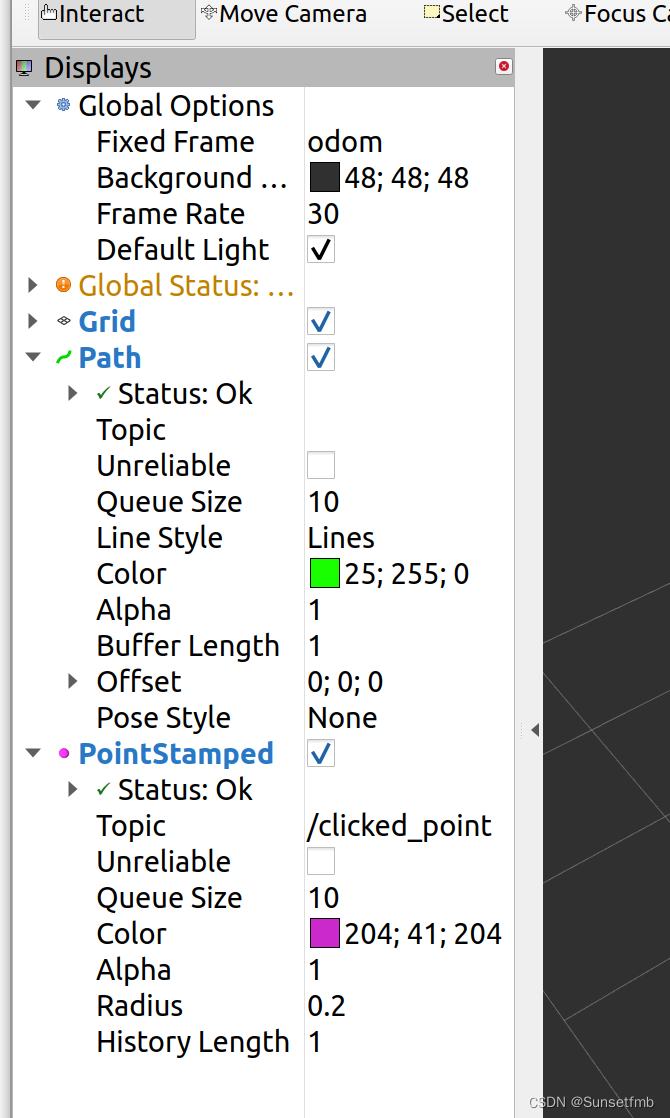The image size is (670, 1118).
Task: Uncheck the PointStamped display checkbox
Action: (x=321, y=753)
